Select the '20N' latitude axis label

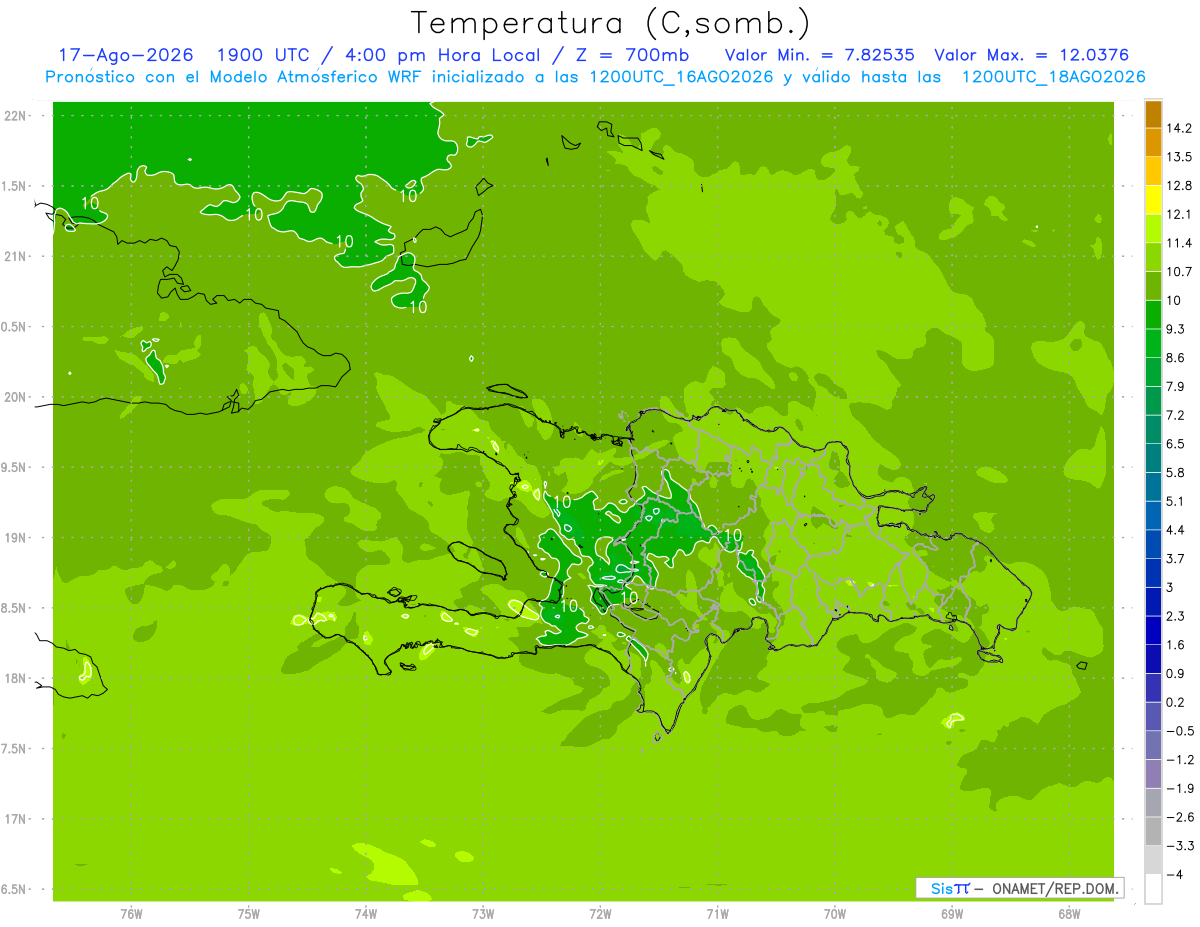tap(16, 397)
